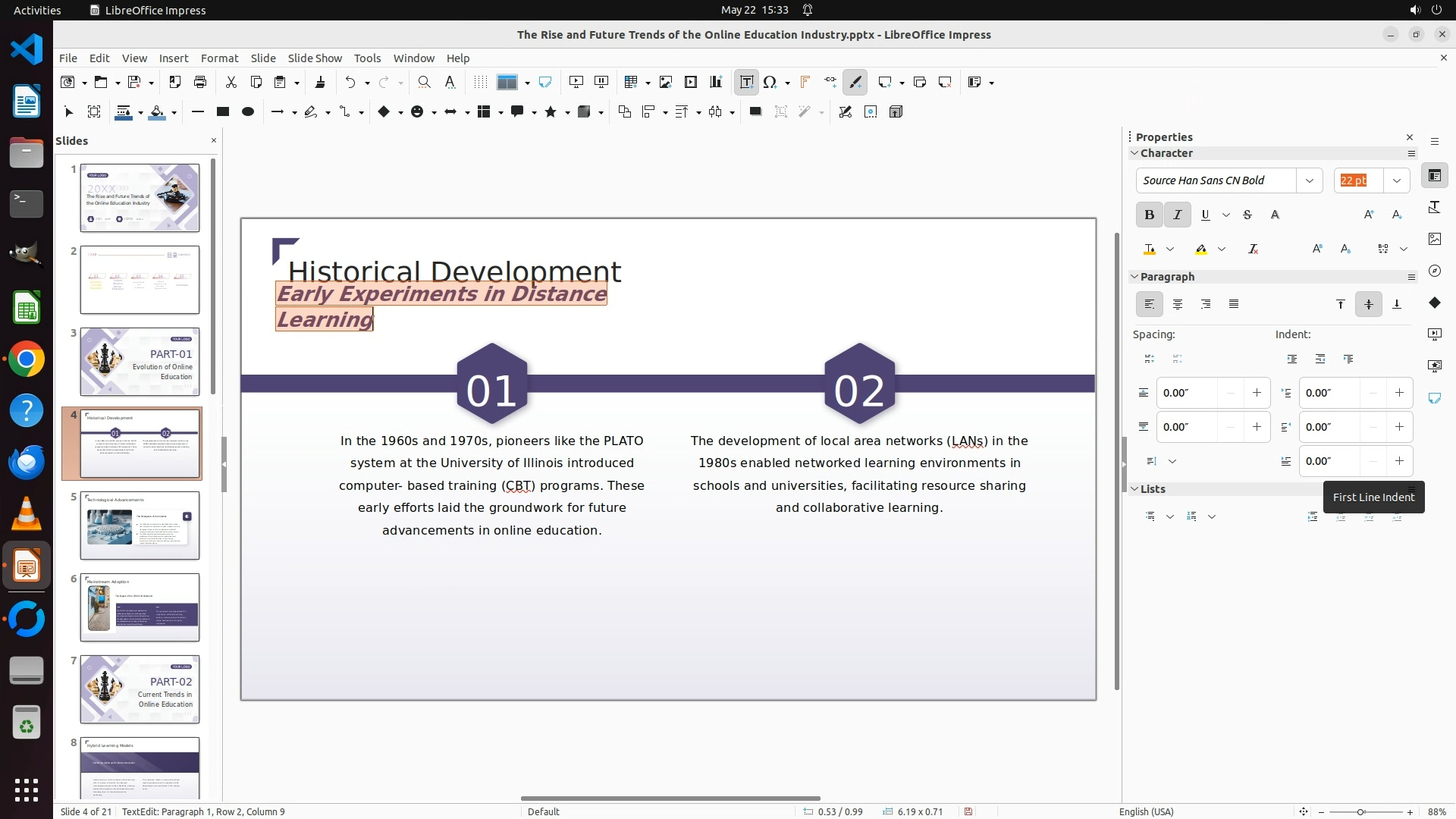Viewport: 1456px width, 819px height.
Task: Select slide 5 thumbnail Technological Advancements
Action: point(140,526)
